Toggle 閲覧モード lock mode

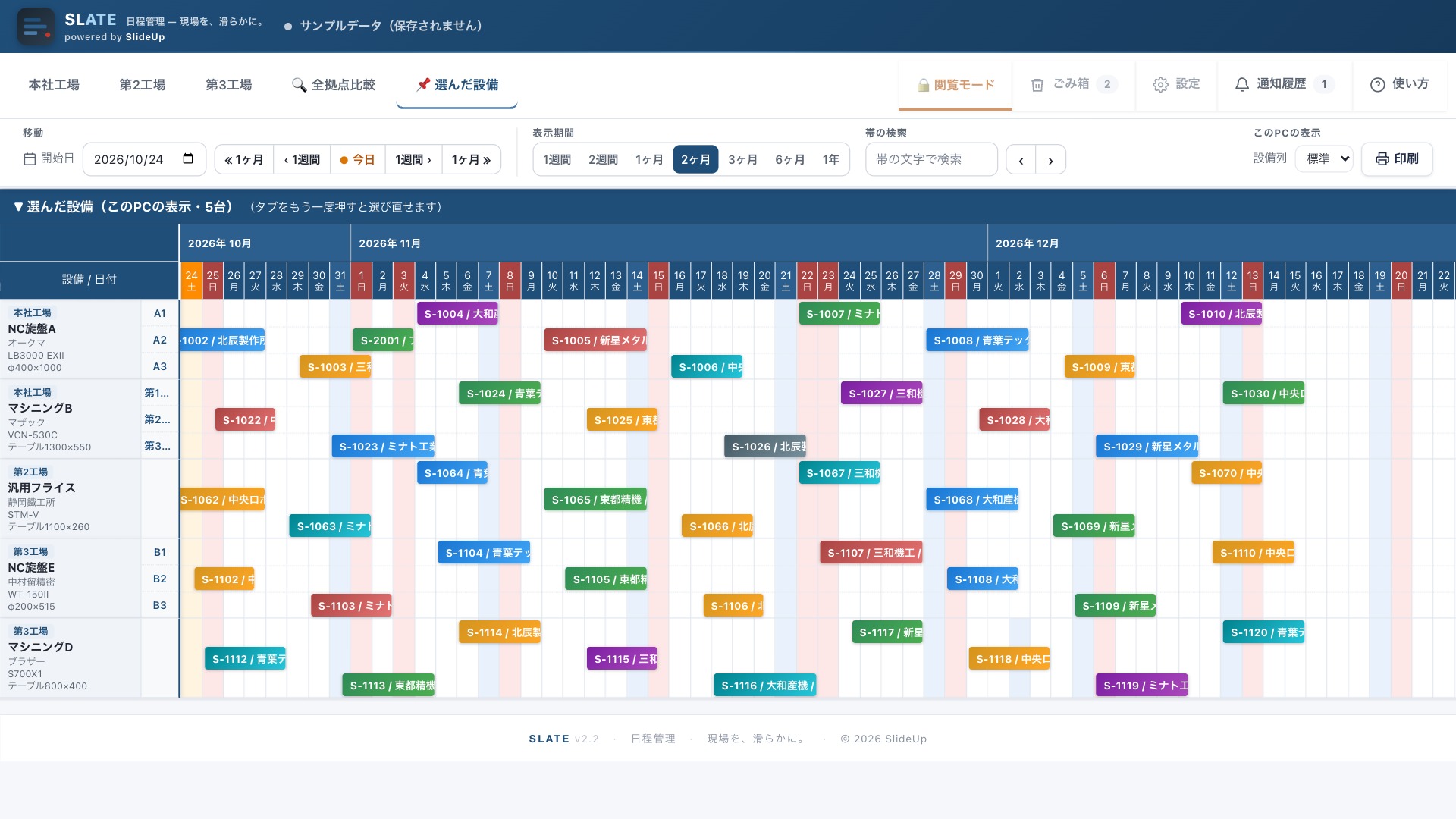955,85
